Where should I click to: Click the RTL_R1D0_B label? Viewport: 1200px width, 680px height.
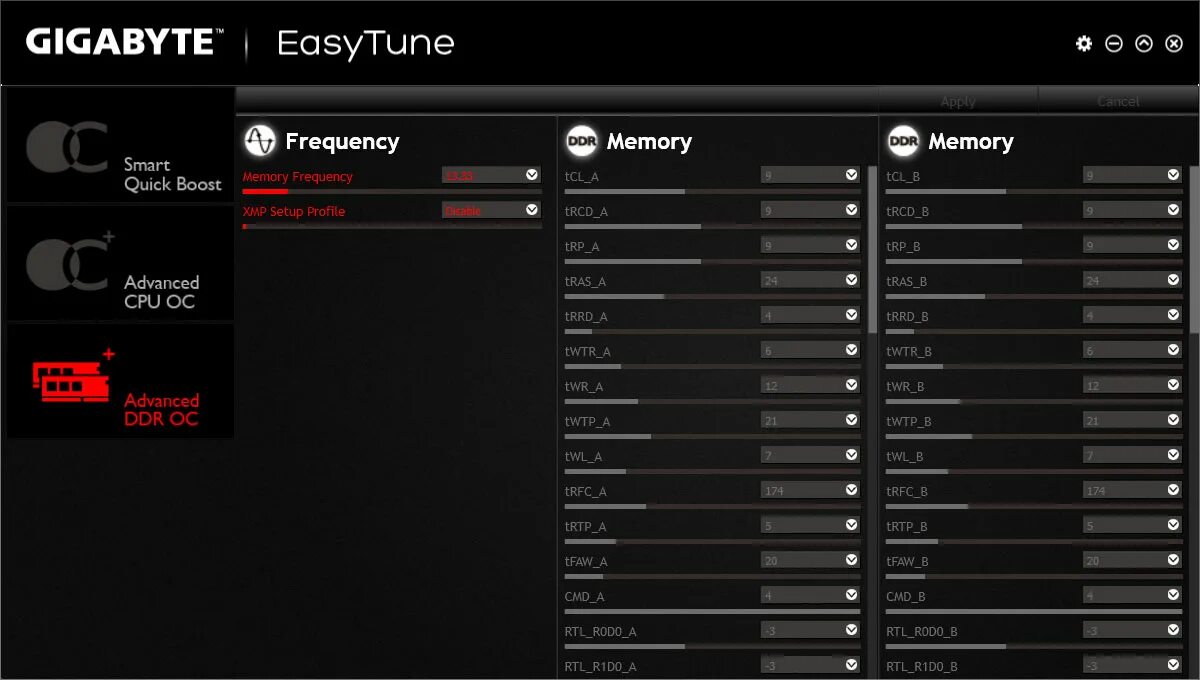(x=922, y=666)
